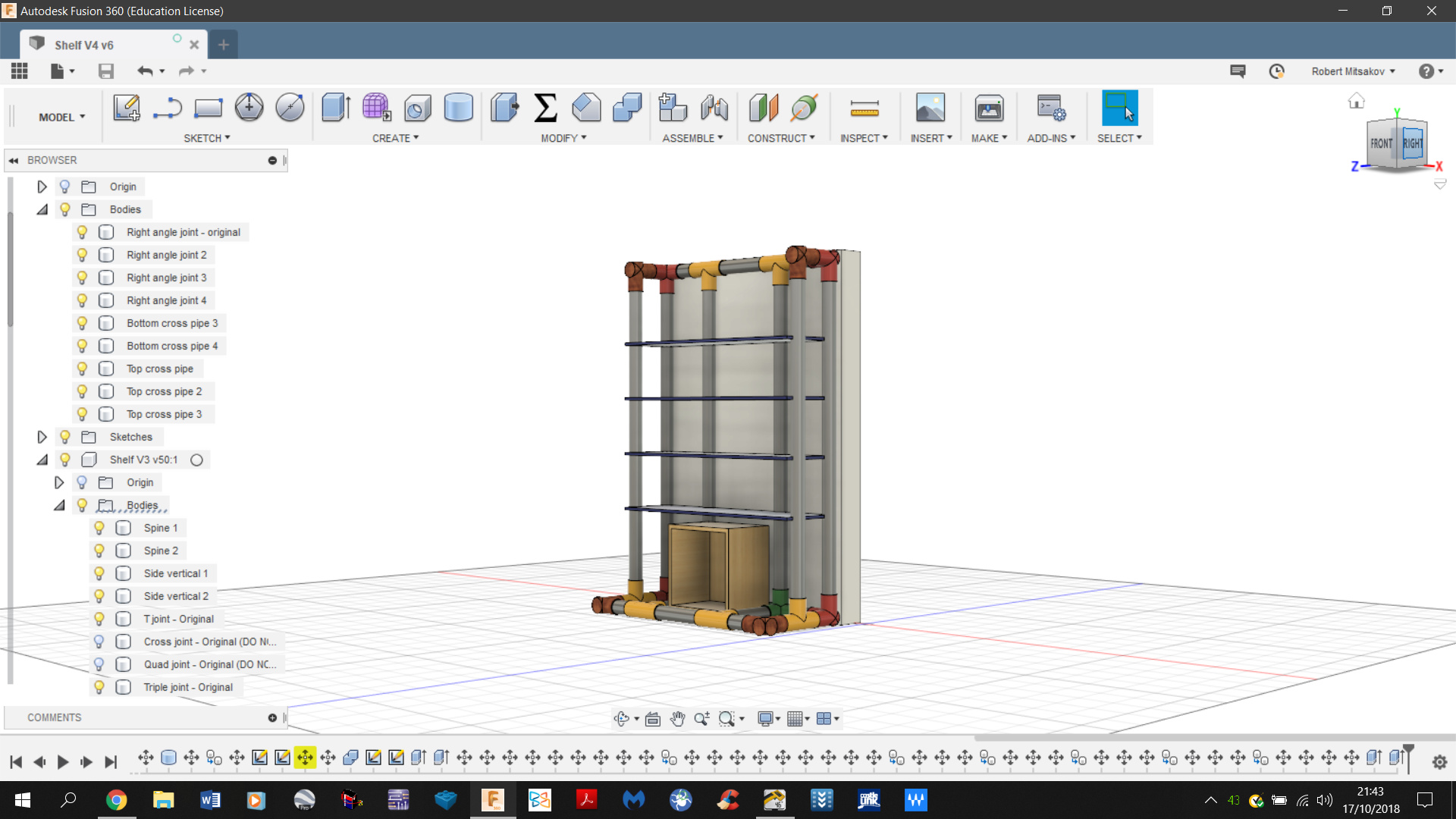Show the Cross joint - Original body
This screenshot has height=819, width=1456.
tap(99, 642)
